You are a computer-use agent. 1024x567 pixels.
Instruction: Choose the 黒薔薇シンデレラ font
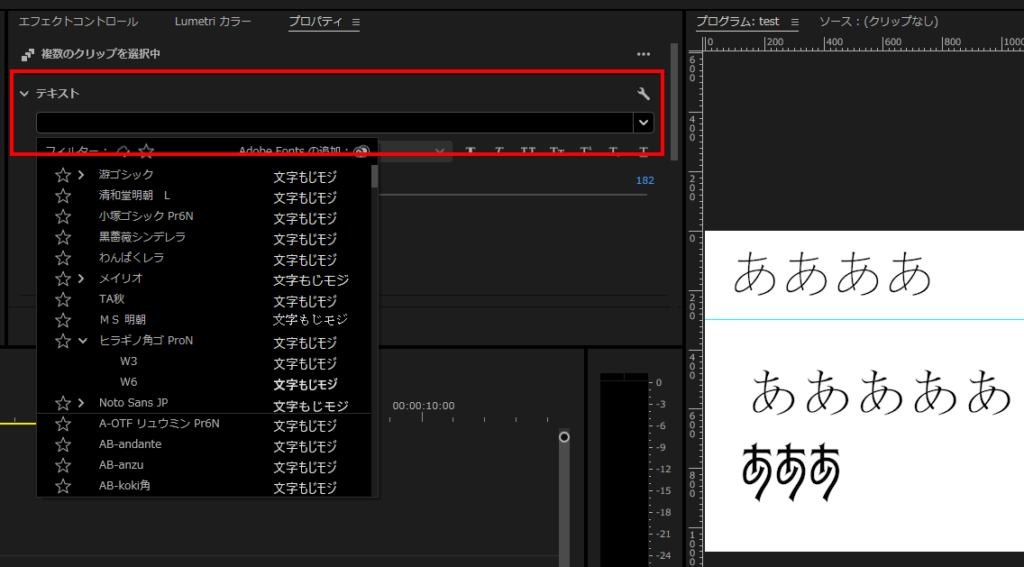point(142,237)
